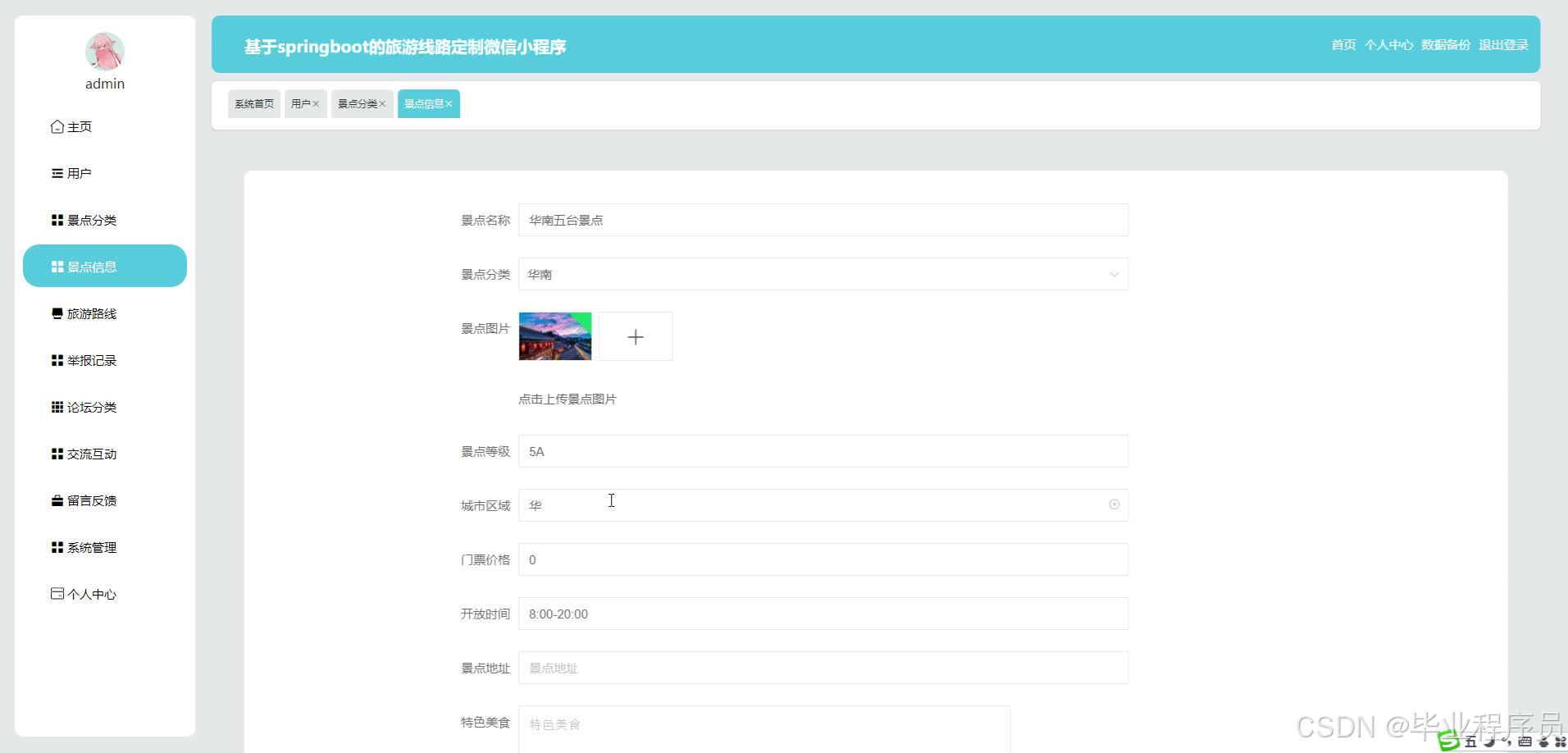Click the 个人中心 link in the header
1568x753 pixels.
pyautogui.click(x=1388, y=44)
